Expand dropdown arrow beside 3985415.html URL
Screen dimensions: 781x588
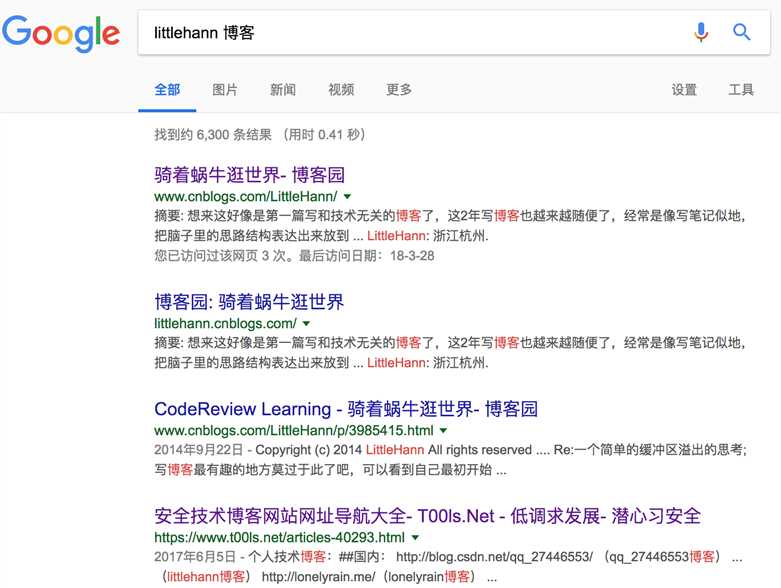[443, 430]
